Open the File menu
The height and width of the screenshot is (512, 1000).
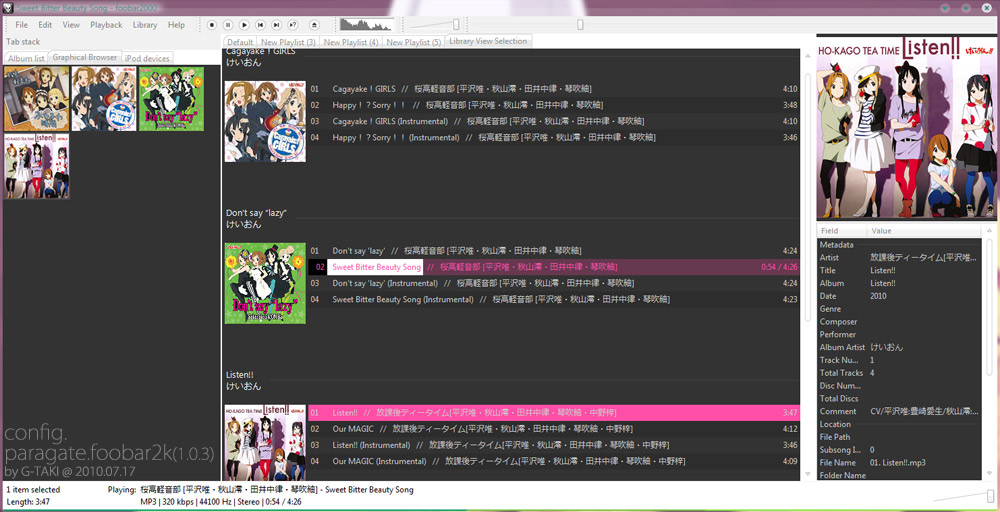point(22,25)
